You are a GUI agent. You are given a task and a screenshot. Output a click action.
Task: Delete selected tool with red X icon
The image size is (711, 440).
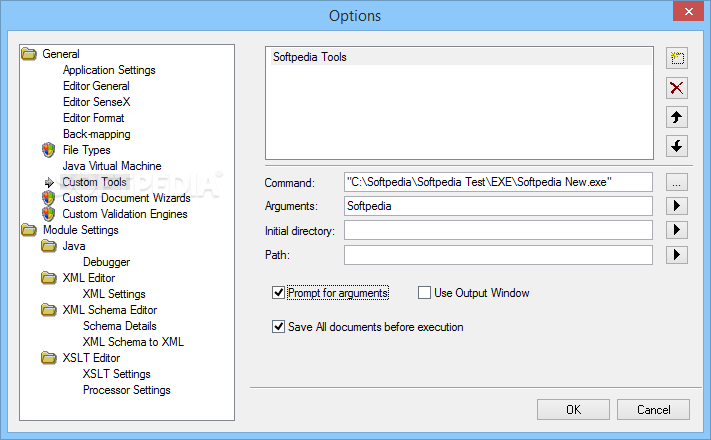677,88
